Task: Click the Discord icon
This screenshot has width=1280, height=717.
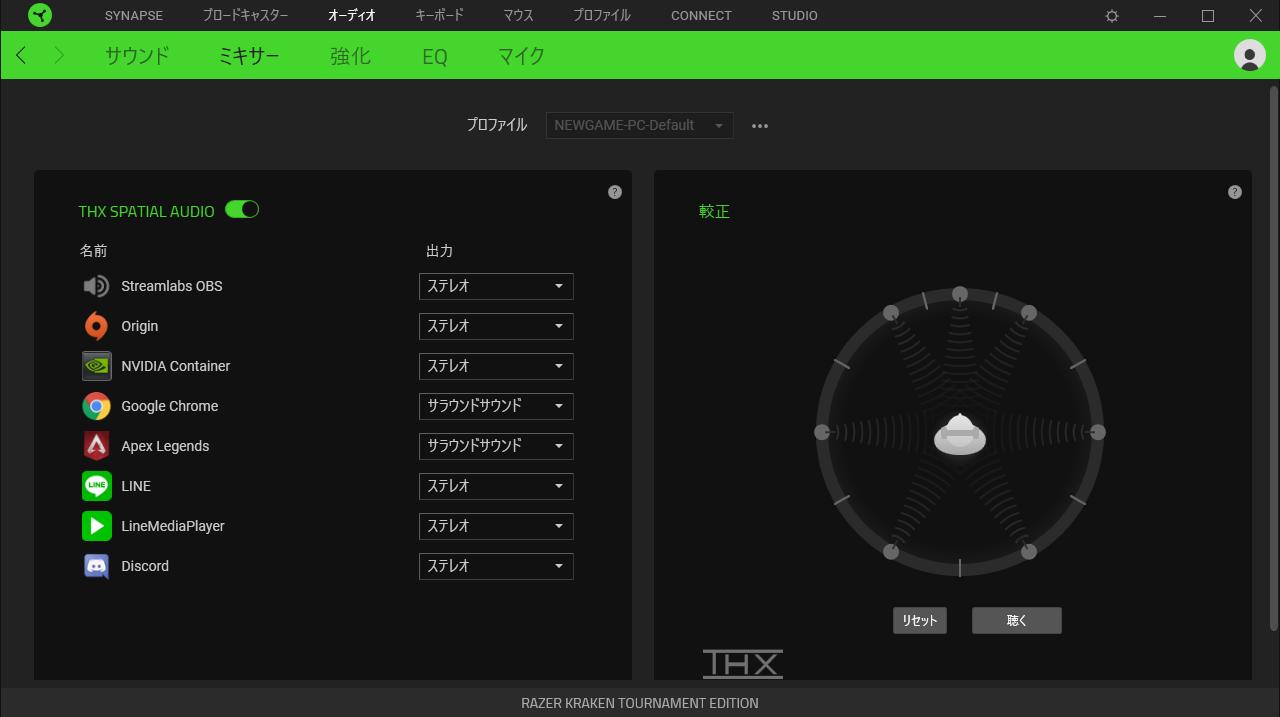Action: click(96, 566)
